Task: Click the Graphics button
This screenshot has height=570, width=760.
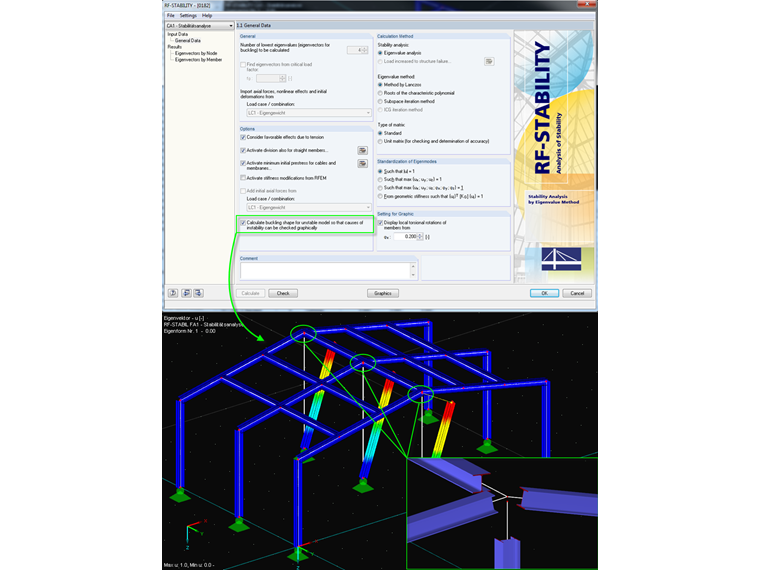Action: pos(383,293)
